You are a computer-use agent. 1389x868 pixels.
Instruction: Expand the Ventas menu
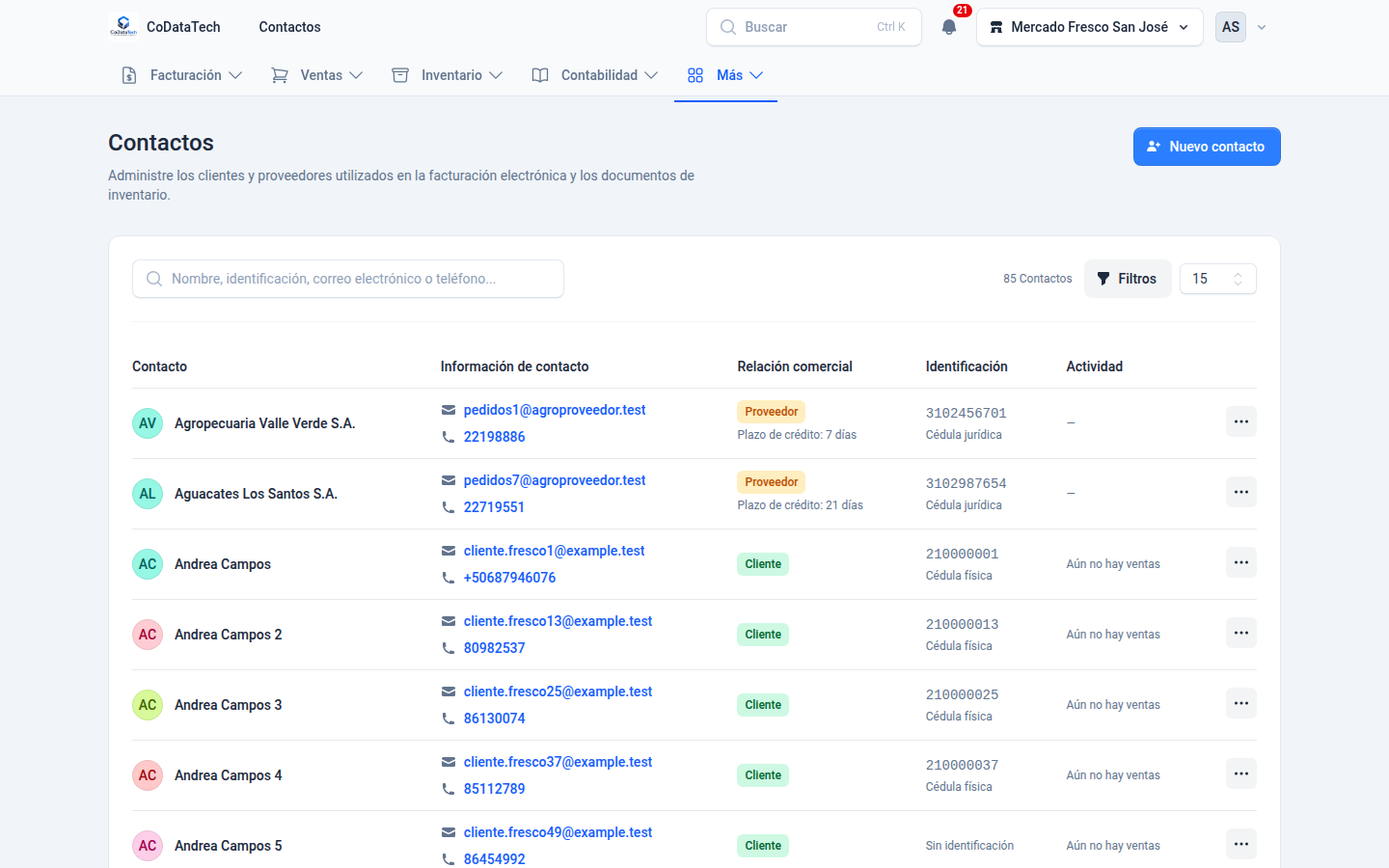[x=317, y=75]
